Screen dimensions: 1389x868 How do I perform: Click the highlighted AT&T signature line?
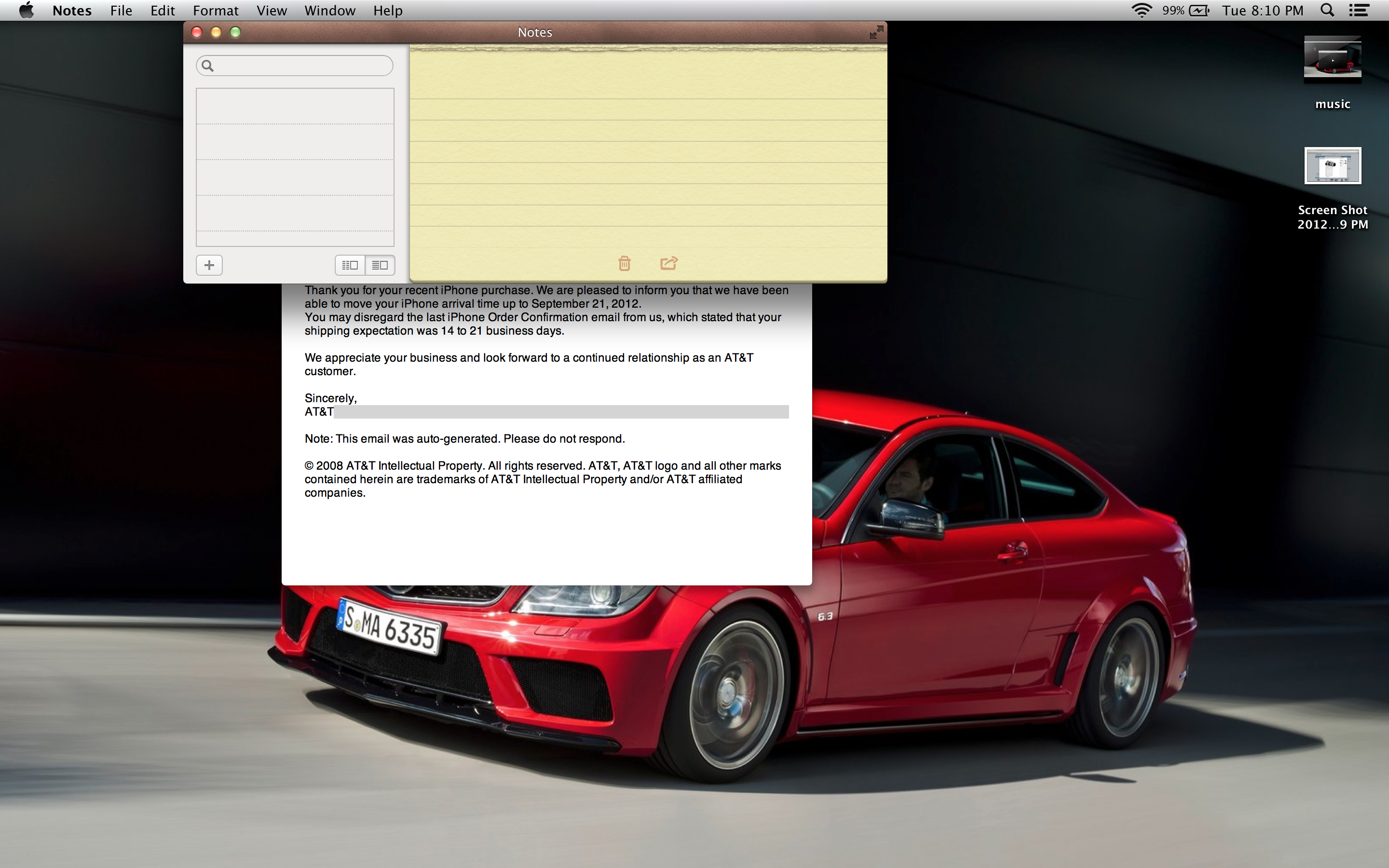[x=546, y=412]
